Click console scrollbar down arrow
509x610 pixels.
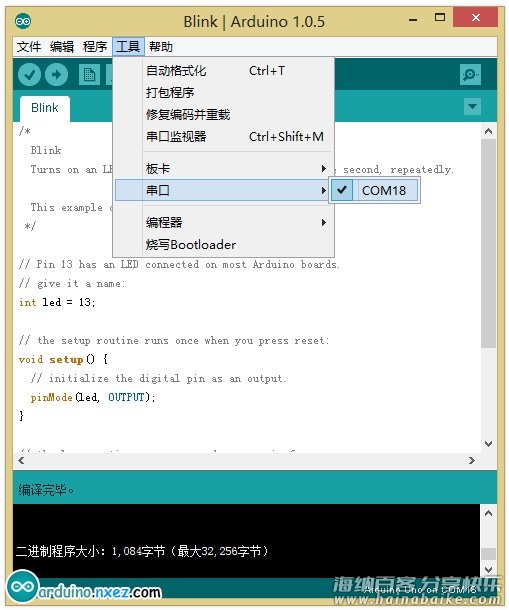pyautogui.click(x=488, y=570)
